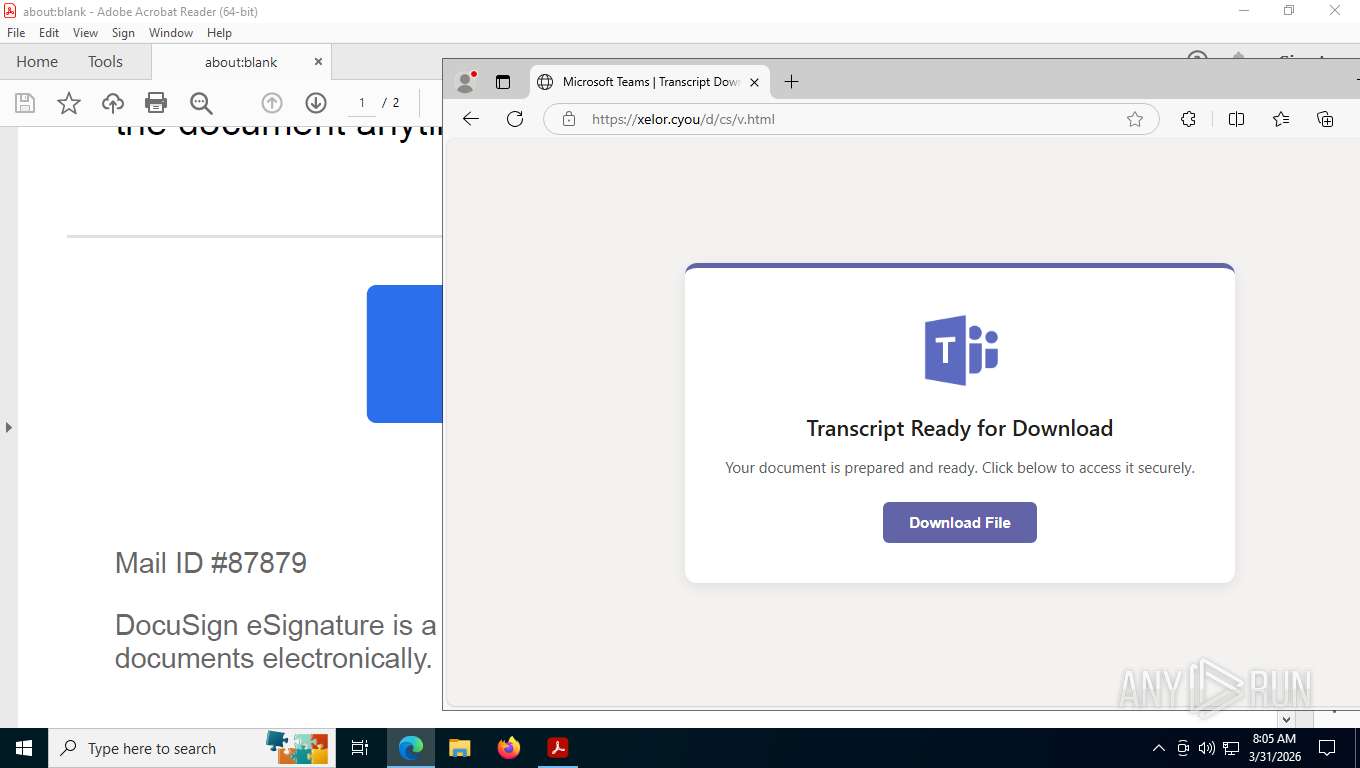Select the Microsoft Teams Transcript browser tab
Viewport: 1360px width, 768px height.
coord(650,82)
